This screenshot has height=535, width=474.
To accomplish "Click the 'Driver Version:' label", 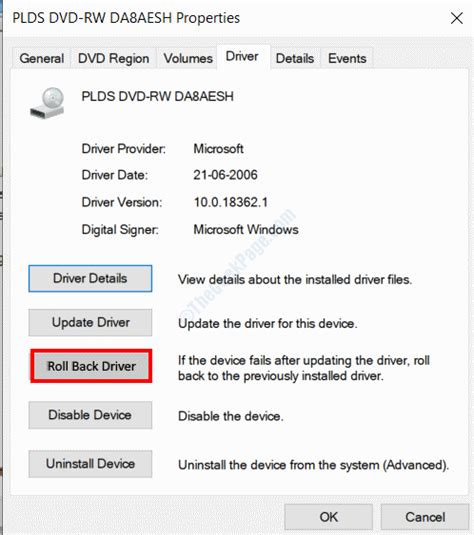I will (122, 202).
